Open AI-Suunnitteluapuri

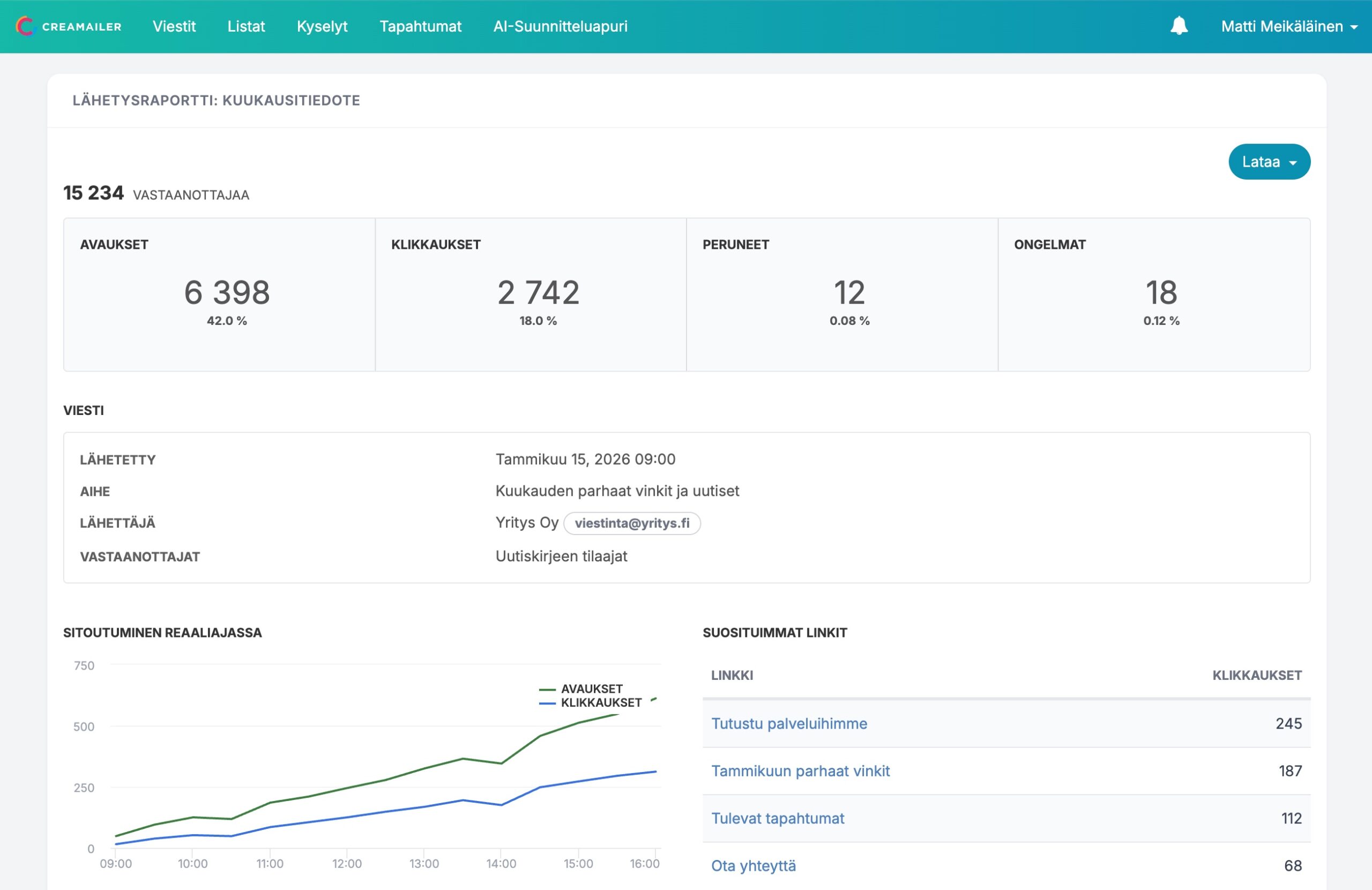pyautogui.click(x=560, y=26)
